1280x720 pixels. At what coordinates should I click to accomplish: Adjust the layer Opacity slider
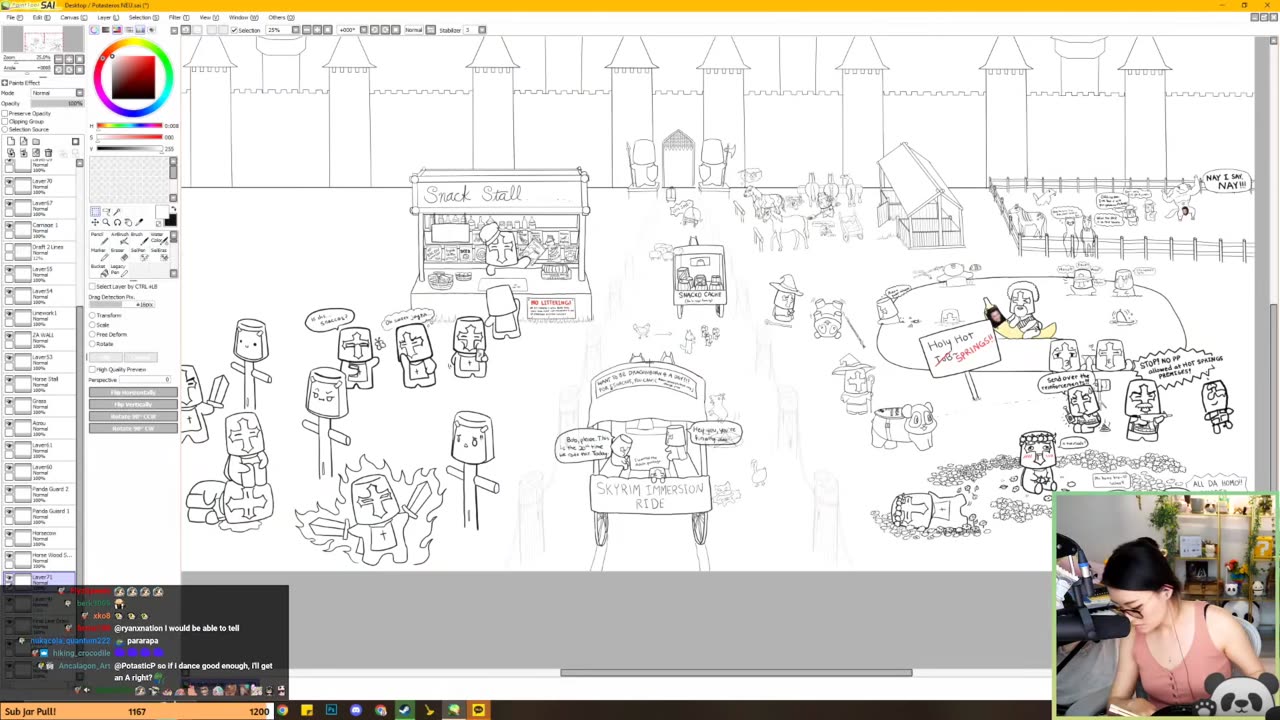(57, 103)
